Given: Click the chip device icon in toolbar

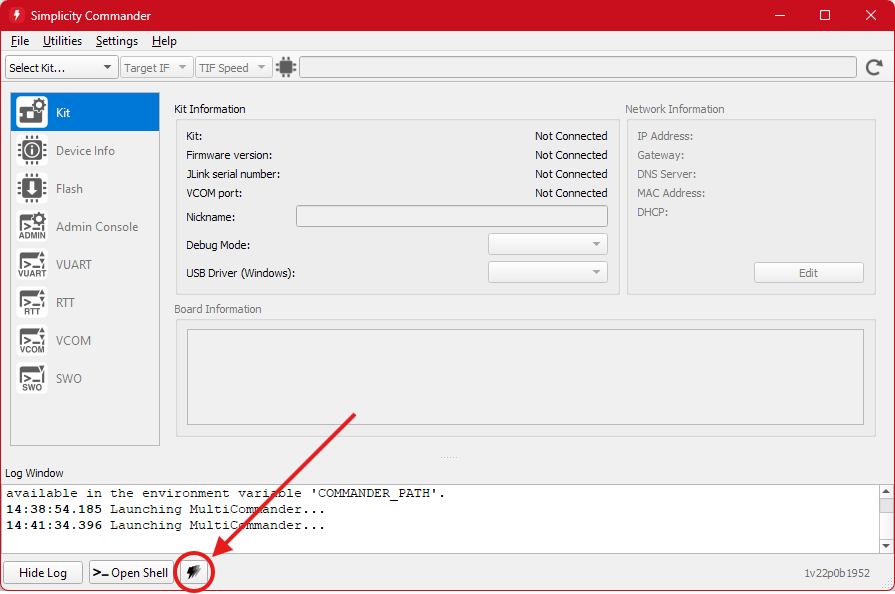Looking at the screenshot, I should tap(286, 67).
